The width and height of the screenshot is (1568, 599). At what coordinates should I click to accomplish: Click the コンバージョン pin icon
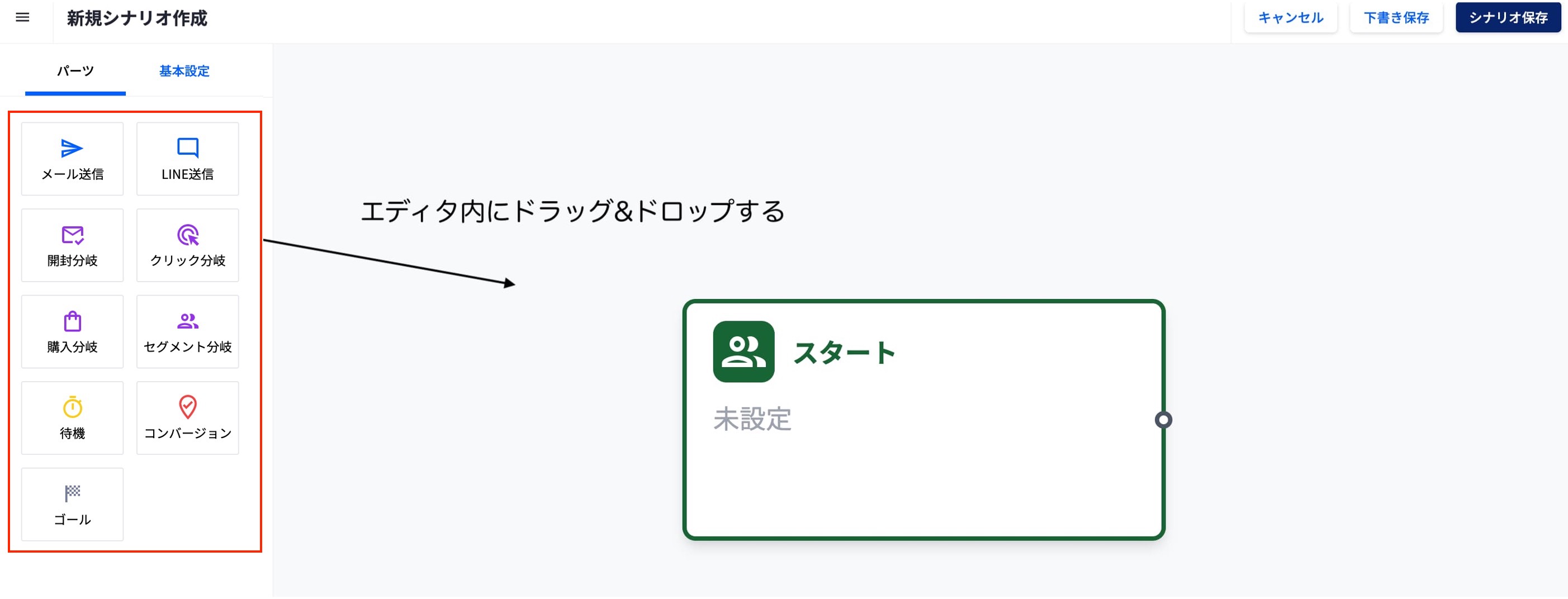[x=187, y=407]
